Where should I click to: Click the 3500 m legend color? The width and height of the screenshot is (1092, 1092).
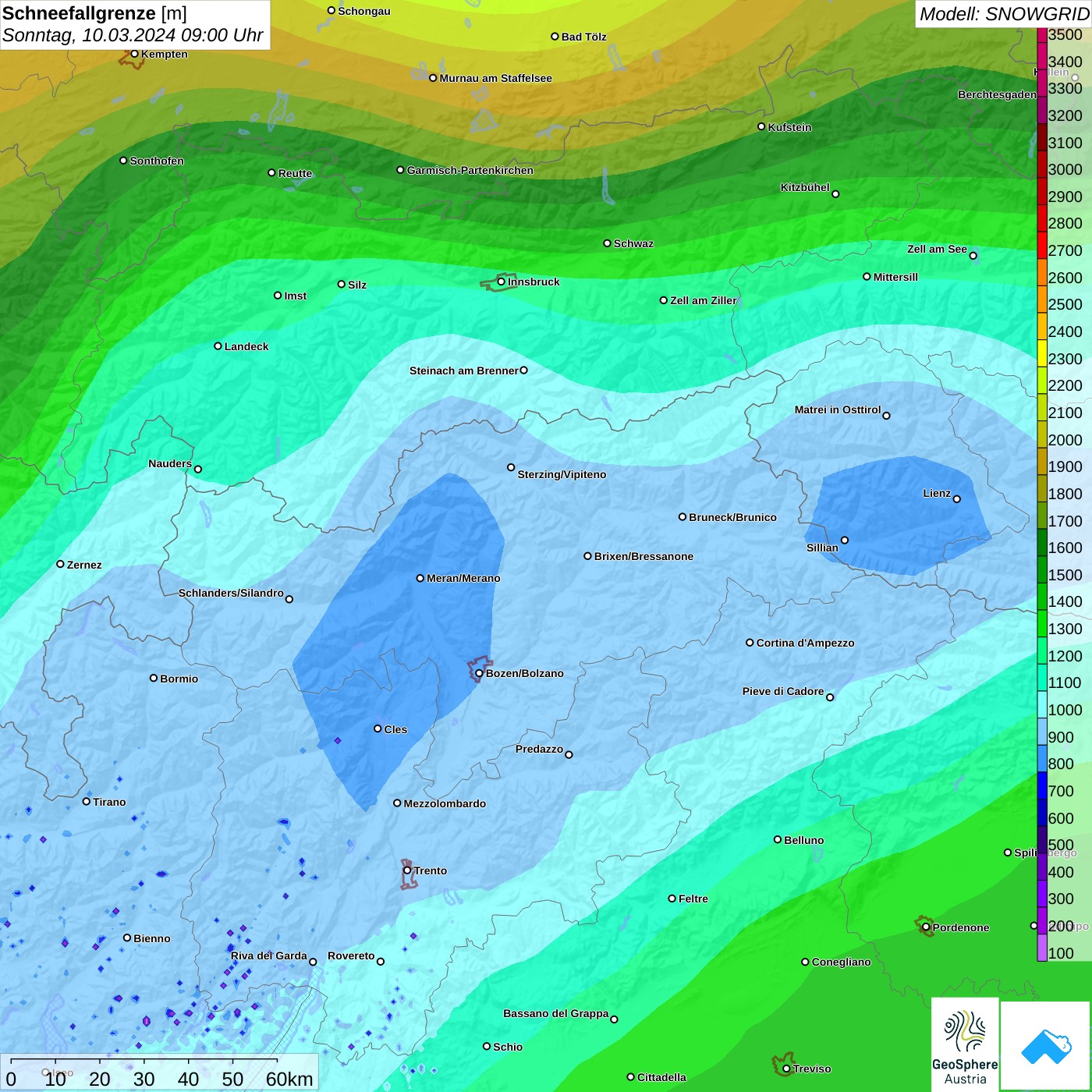click(1042, 34)
